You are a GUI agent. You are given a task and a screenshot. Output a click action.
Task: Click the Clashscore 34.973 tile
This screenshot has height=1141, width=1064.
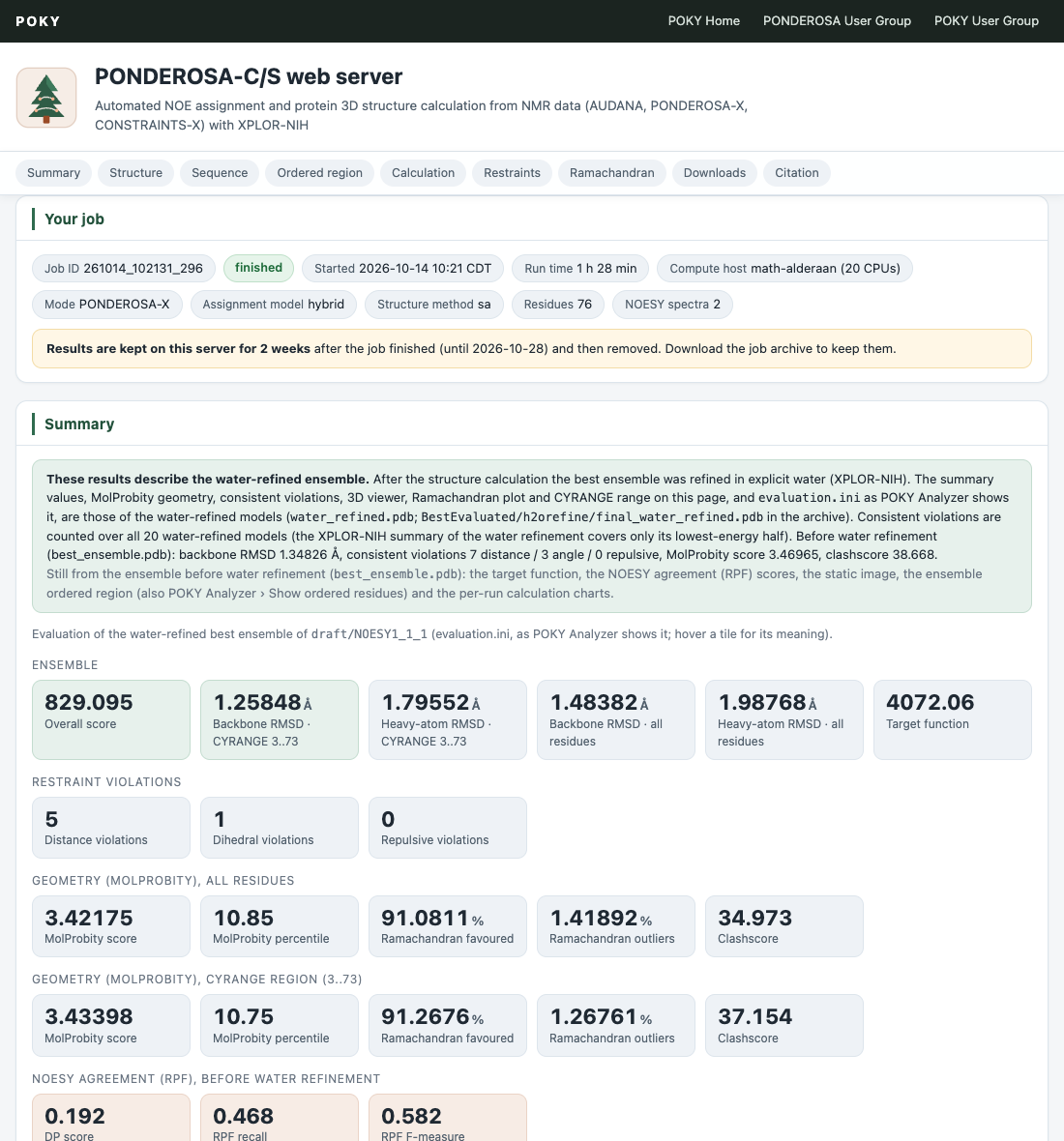click(x=784, y=926)
